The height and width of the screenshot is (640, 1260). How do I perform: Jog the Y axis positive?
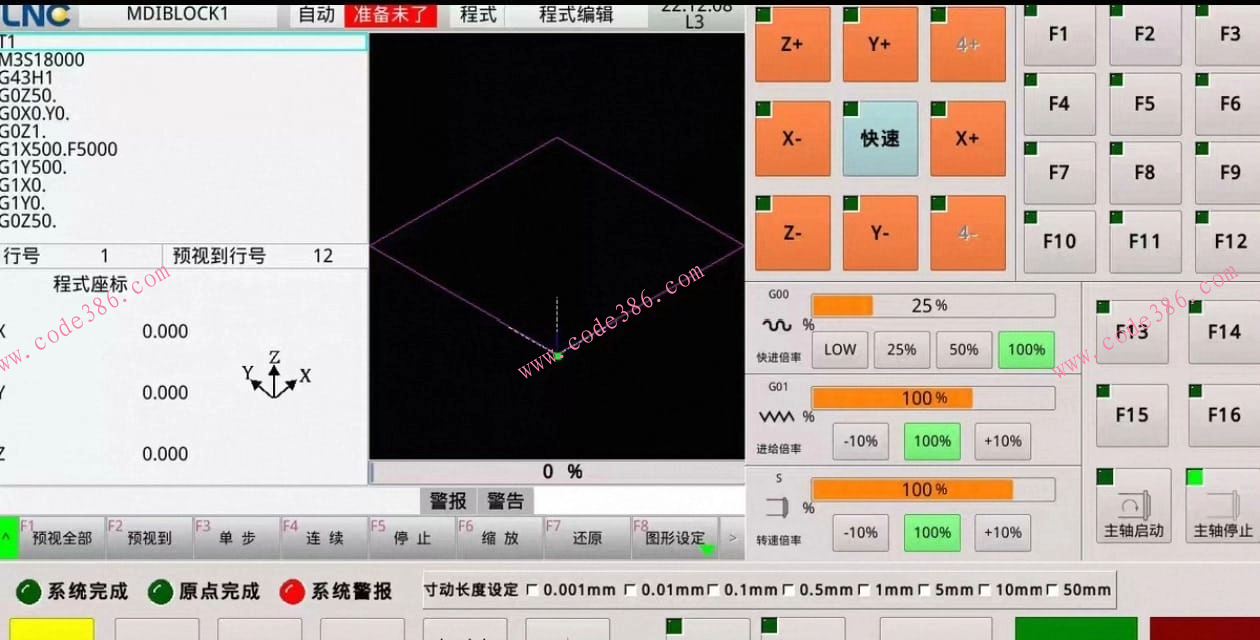[x=880, y=44]
